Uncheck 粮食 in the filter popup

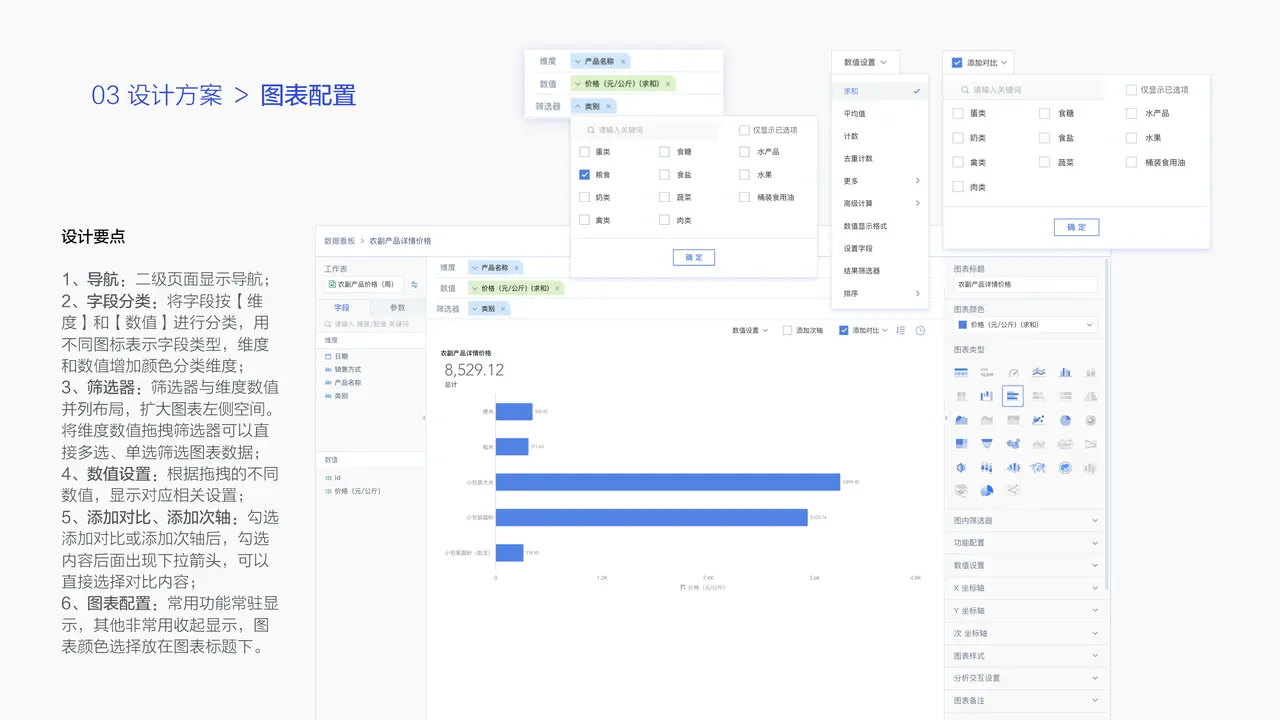585,174
